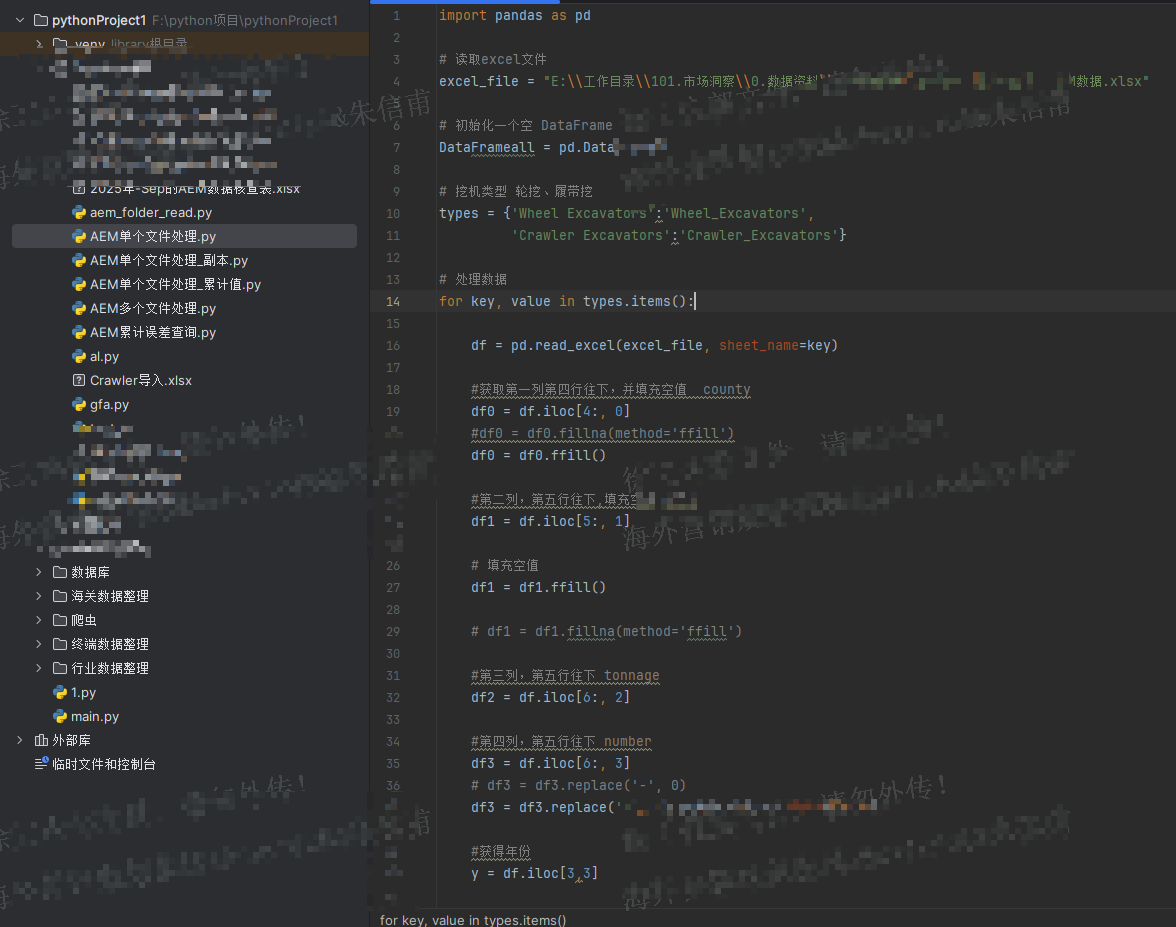Image resolution: width=1176 pixels, height=927 pixels.
Task: Click line number 16 in the gutter
Action: (393, 345)
